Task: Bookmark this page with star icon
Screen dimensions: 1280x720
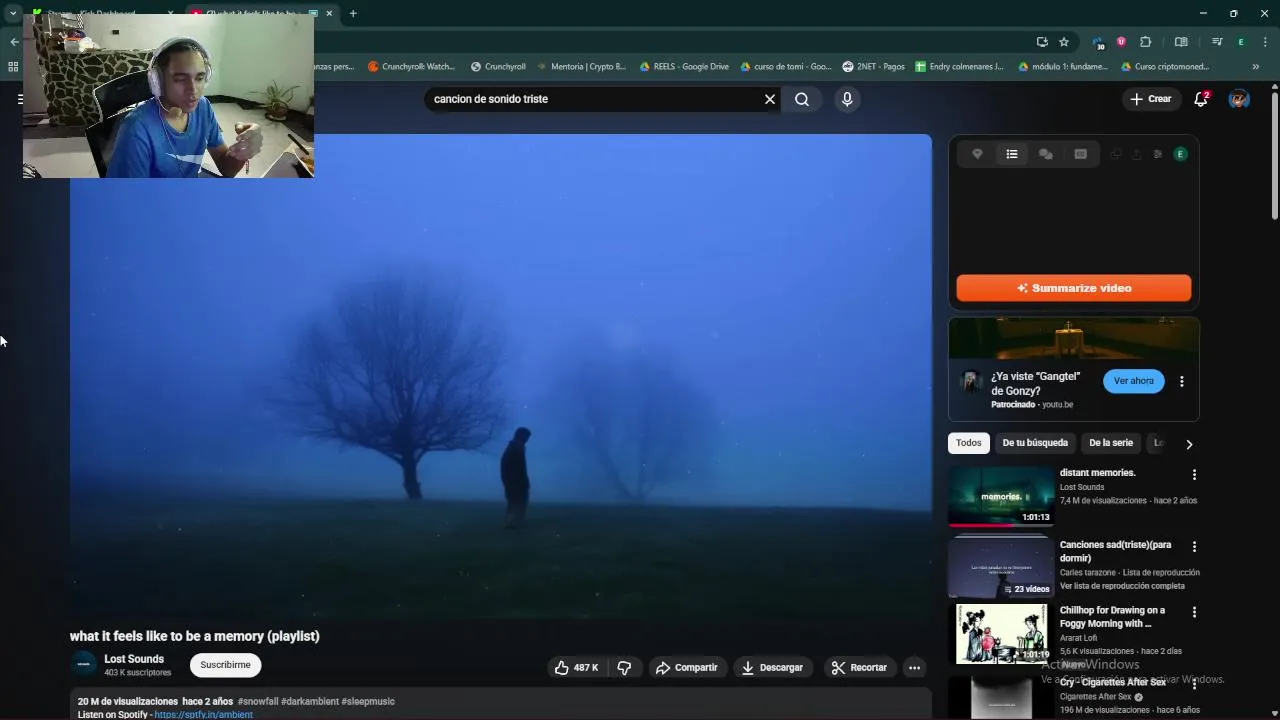Action: 1064,42
